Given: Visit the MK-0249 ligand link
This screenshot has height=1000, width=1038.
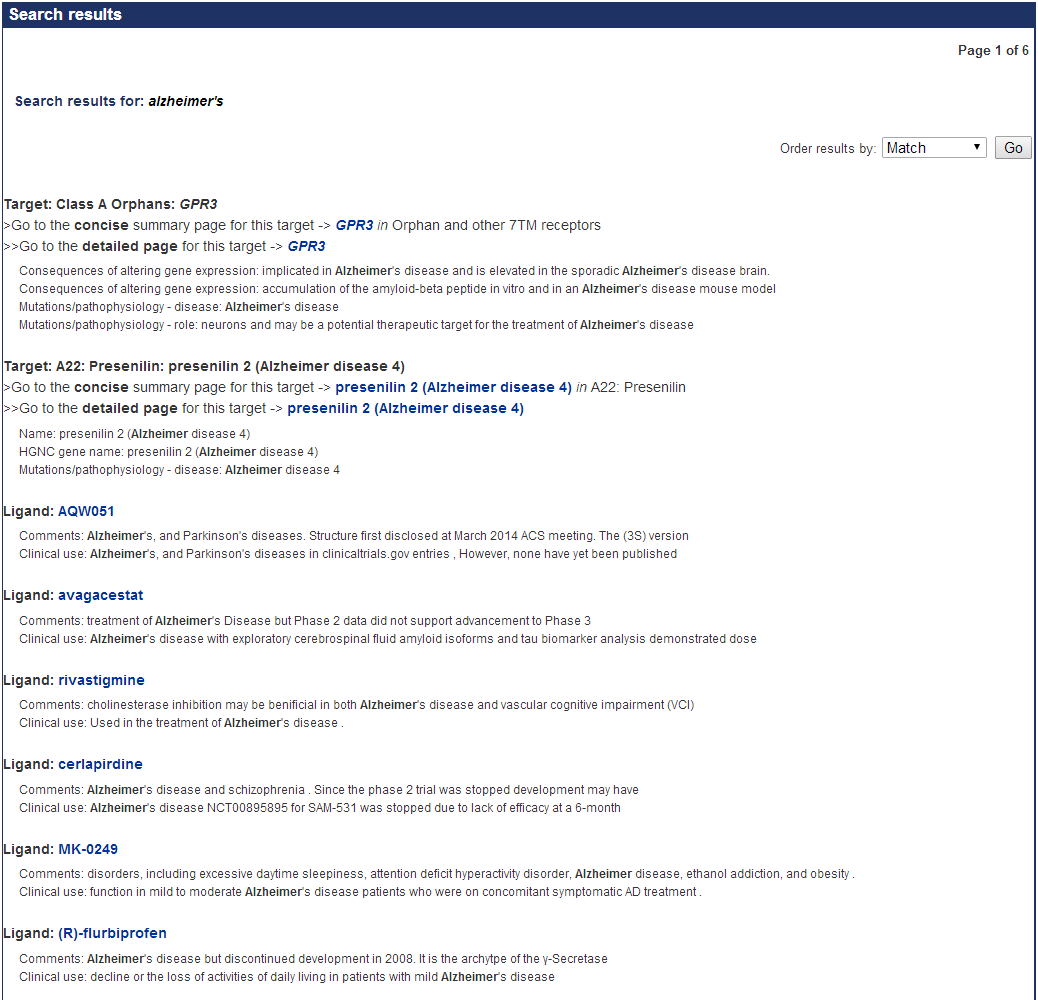Looking at the screenshot, I should click(x=88, y=849).
